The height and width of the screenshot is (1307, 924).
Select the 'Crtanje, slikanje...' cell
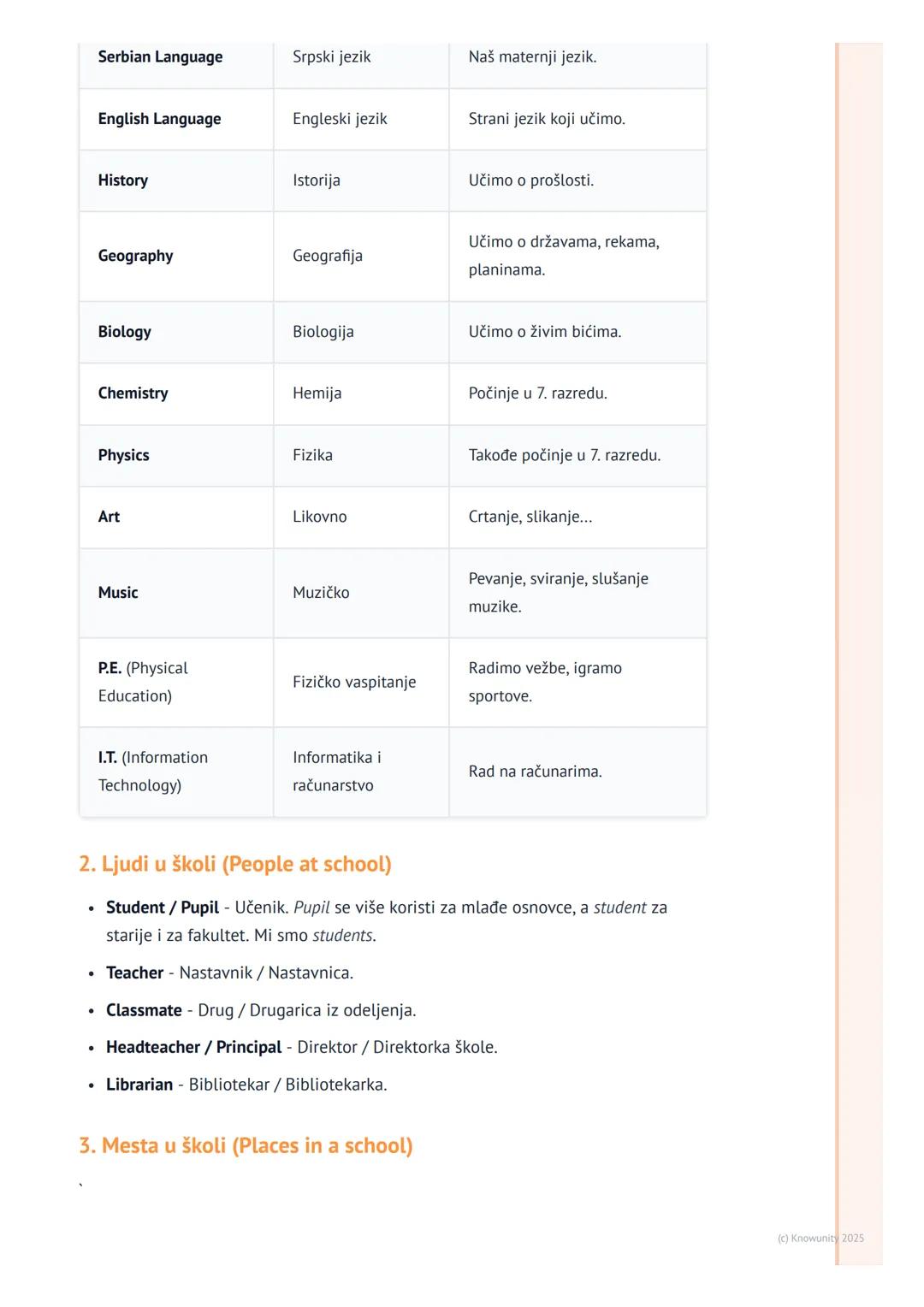click(530, 517)
